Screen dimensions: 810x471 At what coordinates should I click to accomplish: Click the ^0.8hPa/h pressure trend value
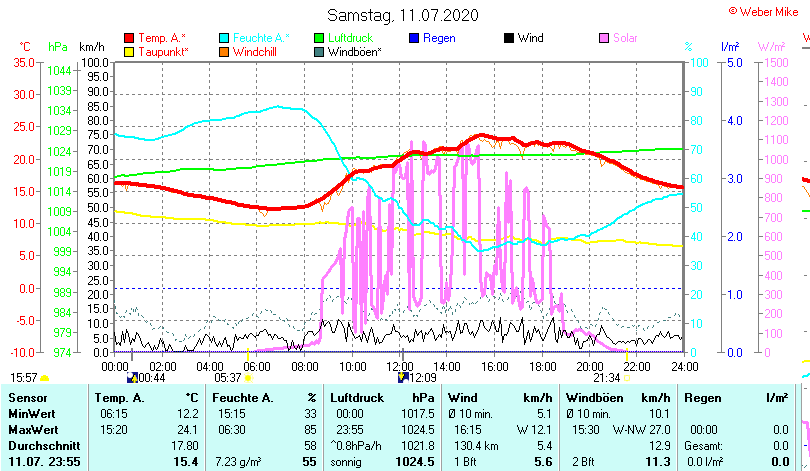coord(355,446)
